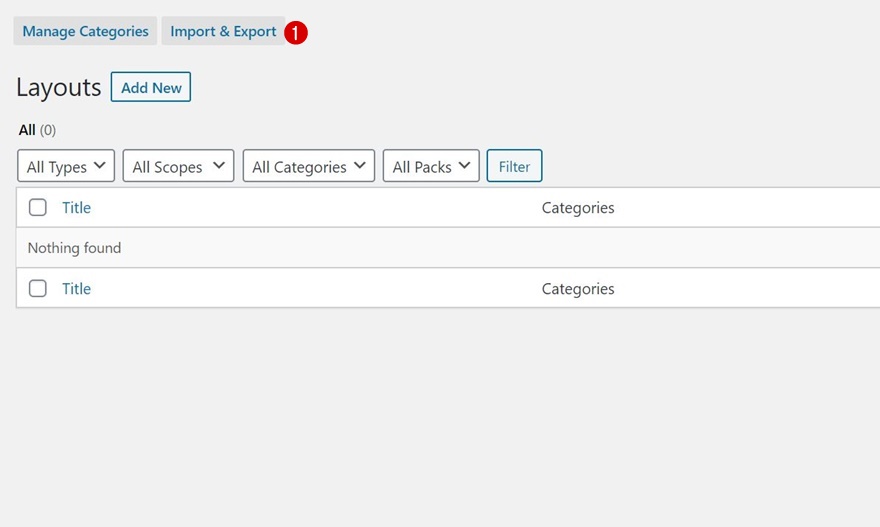Open the All Categories filter dropdown
Screen dimensions: 880x527
point(308,166)
